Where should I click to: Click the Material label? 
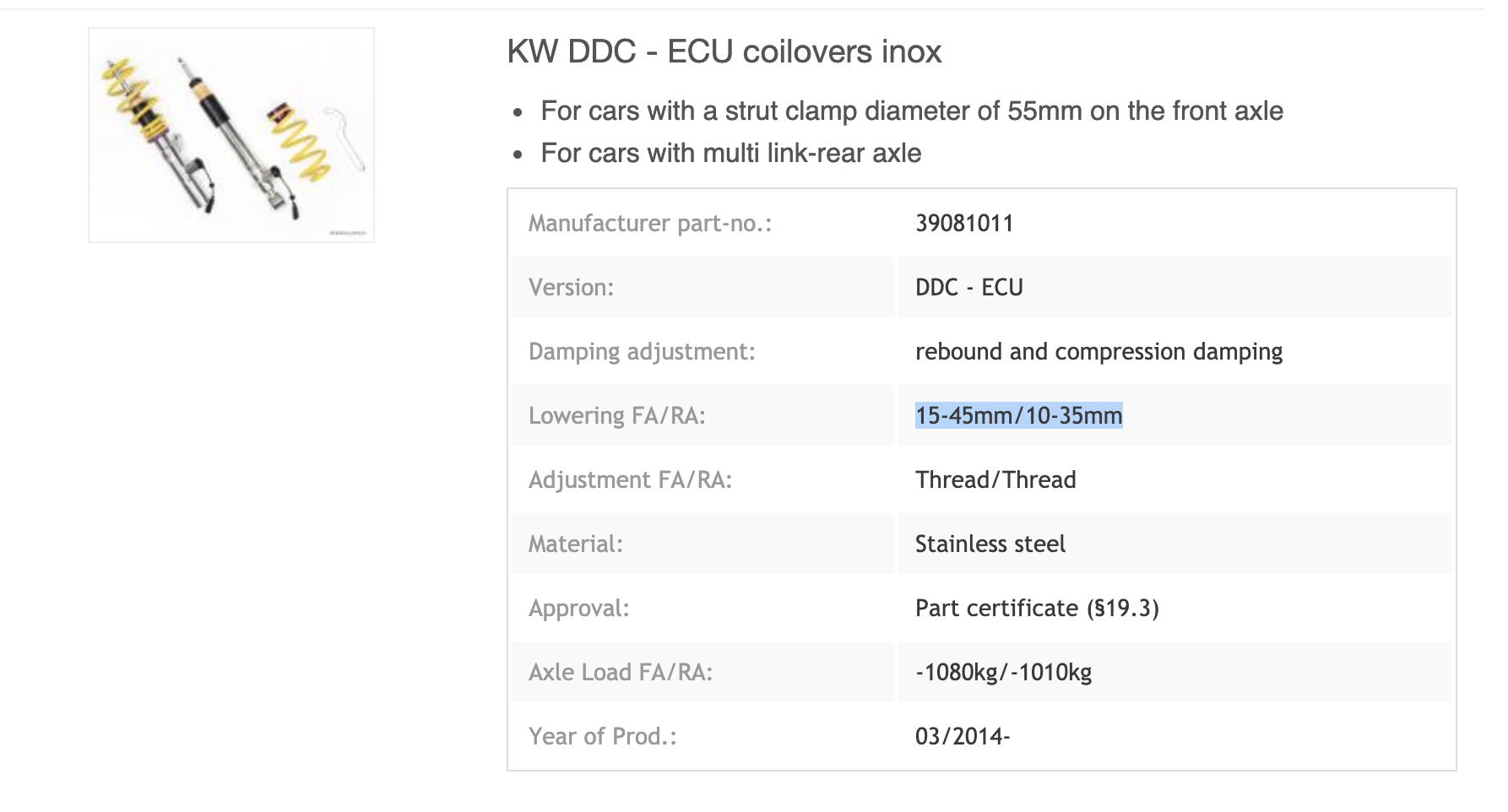click(575, 544)
